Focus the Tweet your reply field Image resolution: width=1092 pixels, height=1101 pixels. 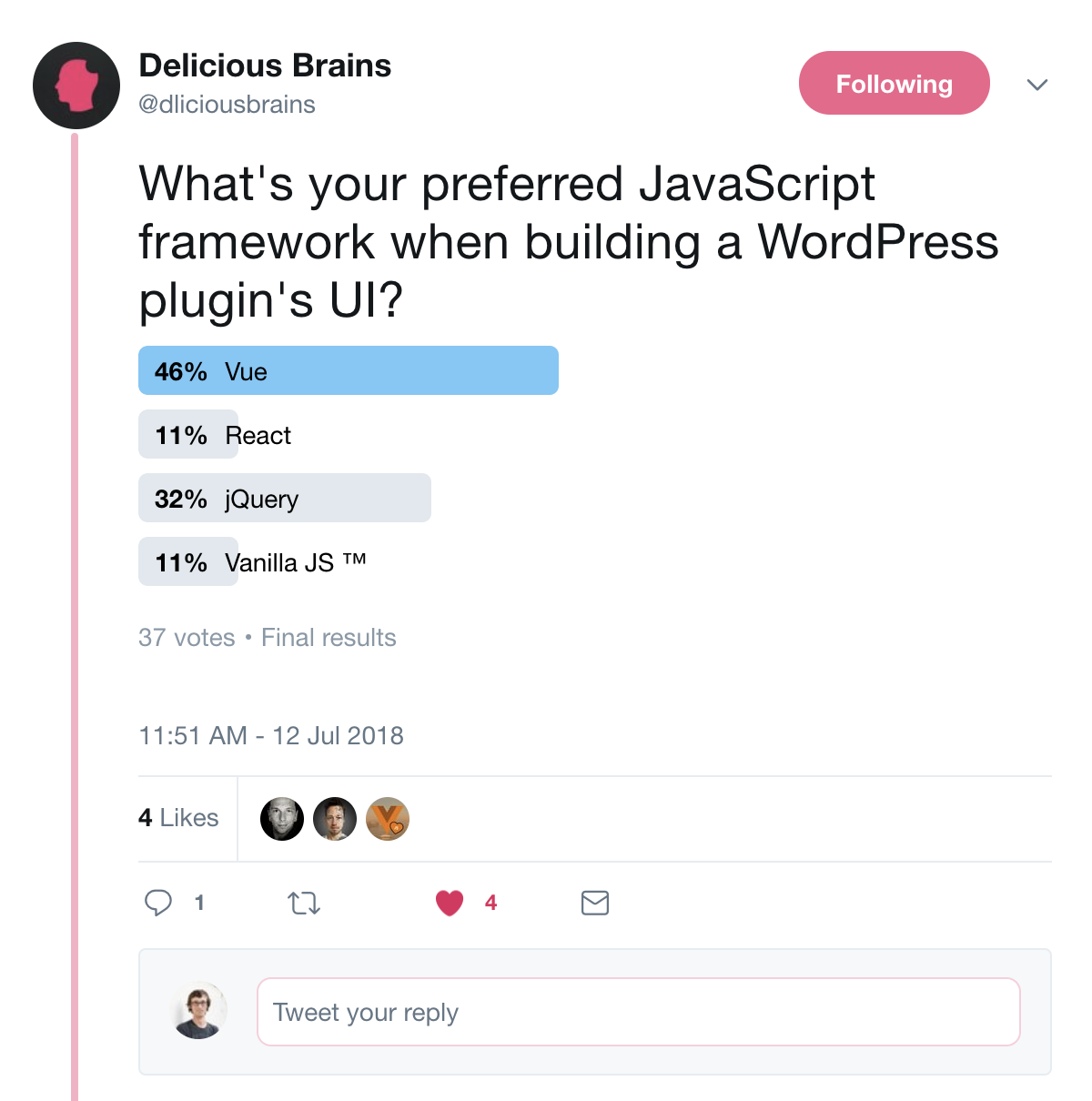point(639,1012)
